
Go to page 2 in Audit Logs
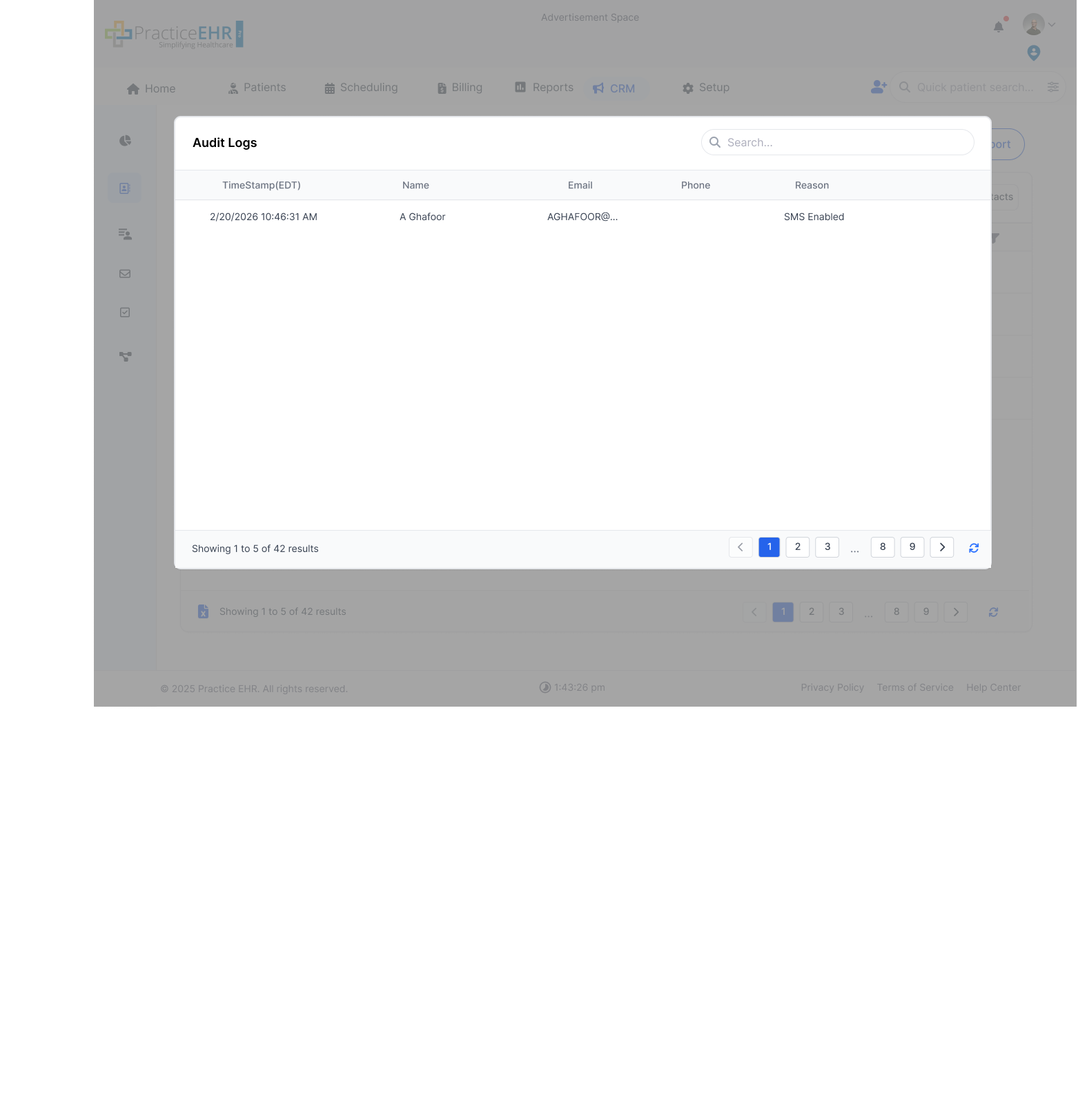[x=798, y=547]
